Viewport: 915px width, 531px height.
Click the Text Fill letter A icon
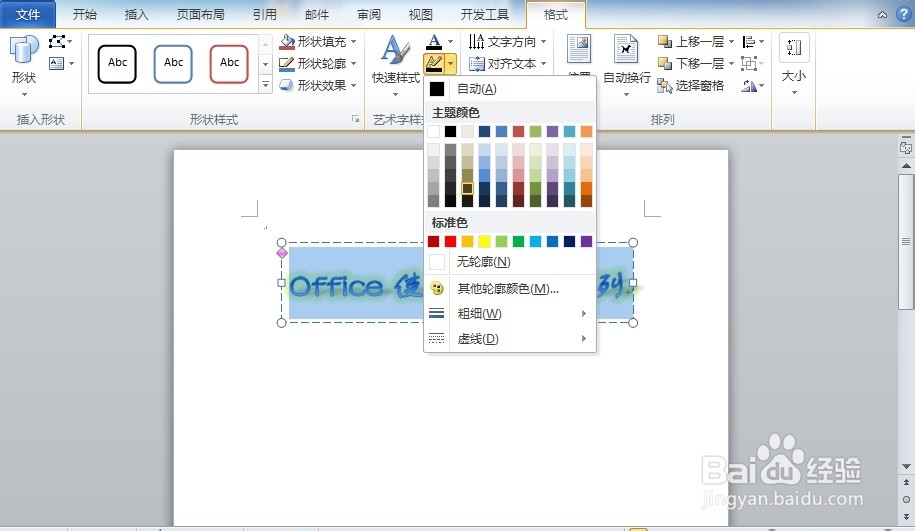tap(434, 41)
